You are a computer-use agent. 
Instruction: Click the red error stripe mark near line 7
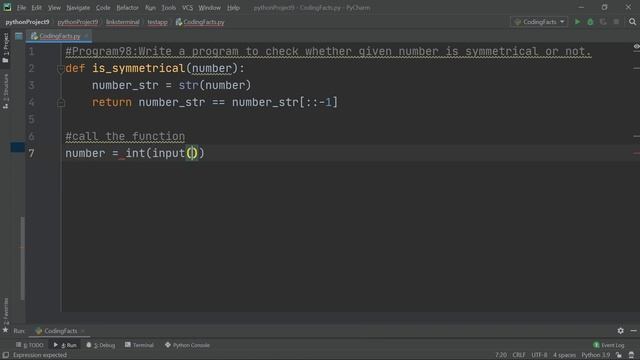[x=636, y=153]
